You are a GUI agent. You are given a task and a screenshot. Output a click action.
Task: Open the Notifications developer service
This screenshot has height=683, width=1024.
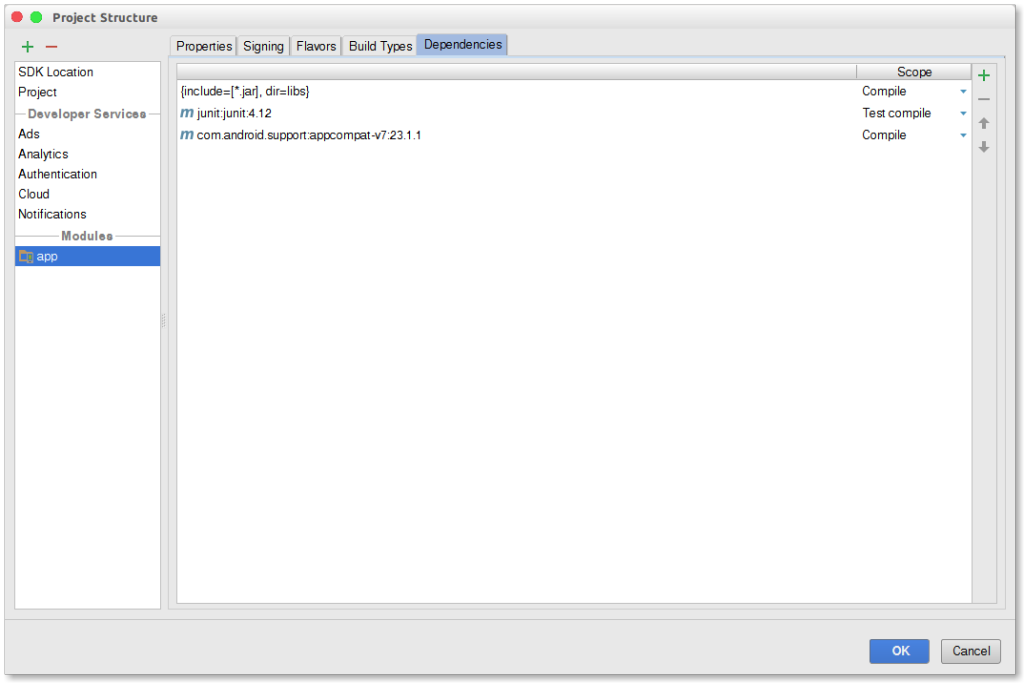tap(88, 214)
